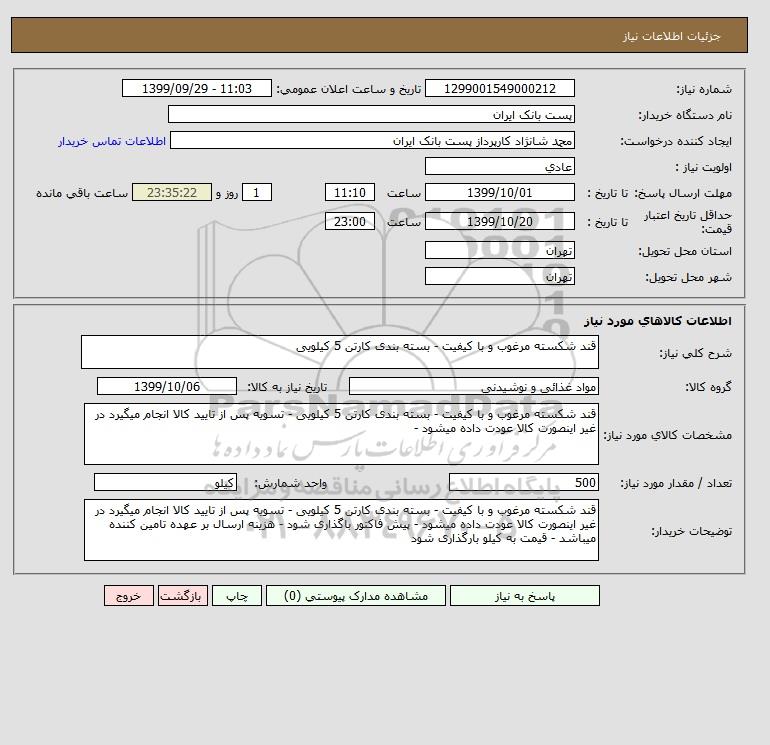
Task: Open اطلاعات تماس خریدار link
Action: (x=112, y=141)
